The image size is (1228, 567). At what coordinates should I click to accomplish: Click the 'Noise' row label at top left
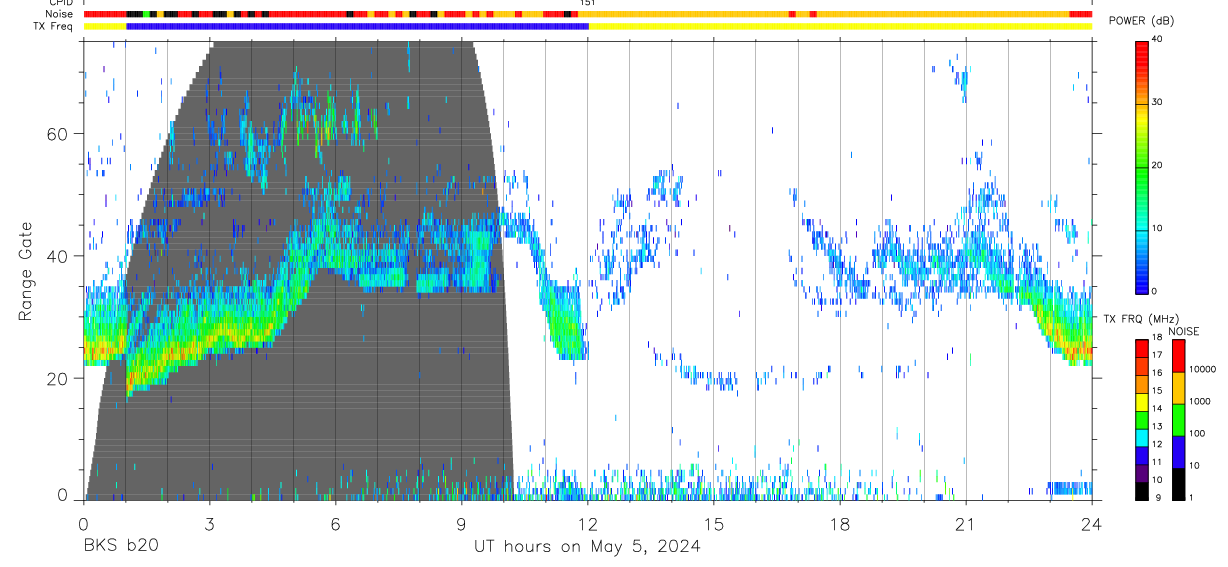tap(60, 15)
